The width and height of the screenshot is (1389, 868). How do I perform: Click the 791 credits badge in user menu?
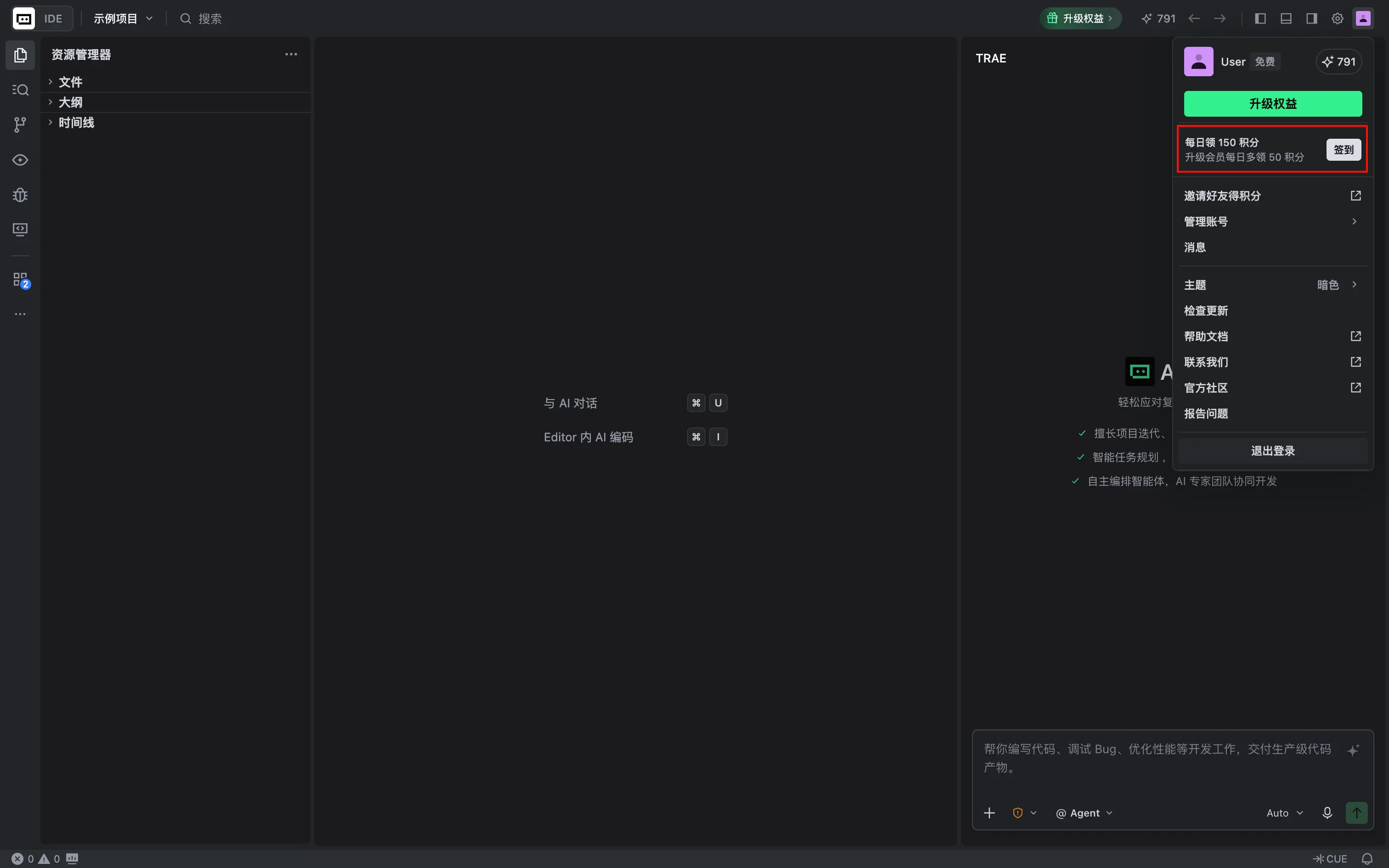tap(1338, 62)
